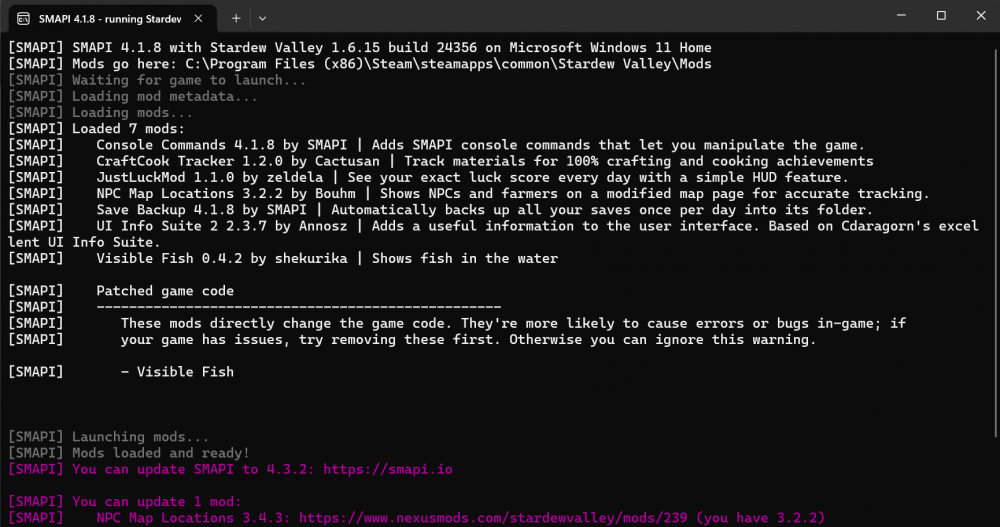Image resolution: width=1000 pixels, height=527 pixels.
Task: Expand the new tab profile dropdown
Action: (x=262, y=18)
